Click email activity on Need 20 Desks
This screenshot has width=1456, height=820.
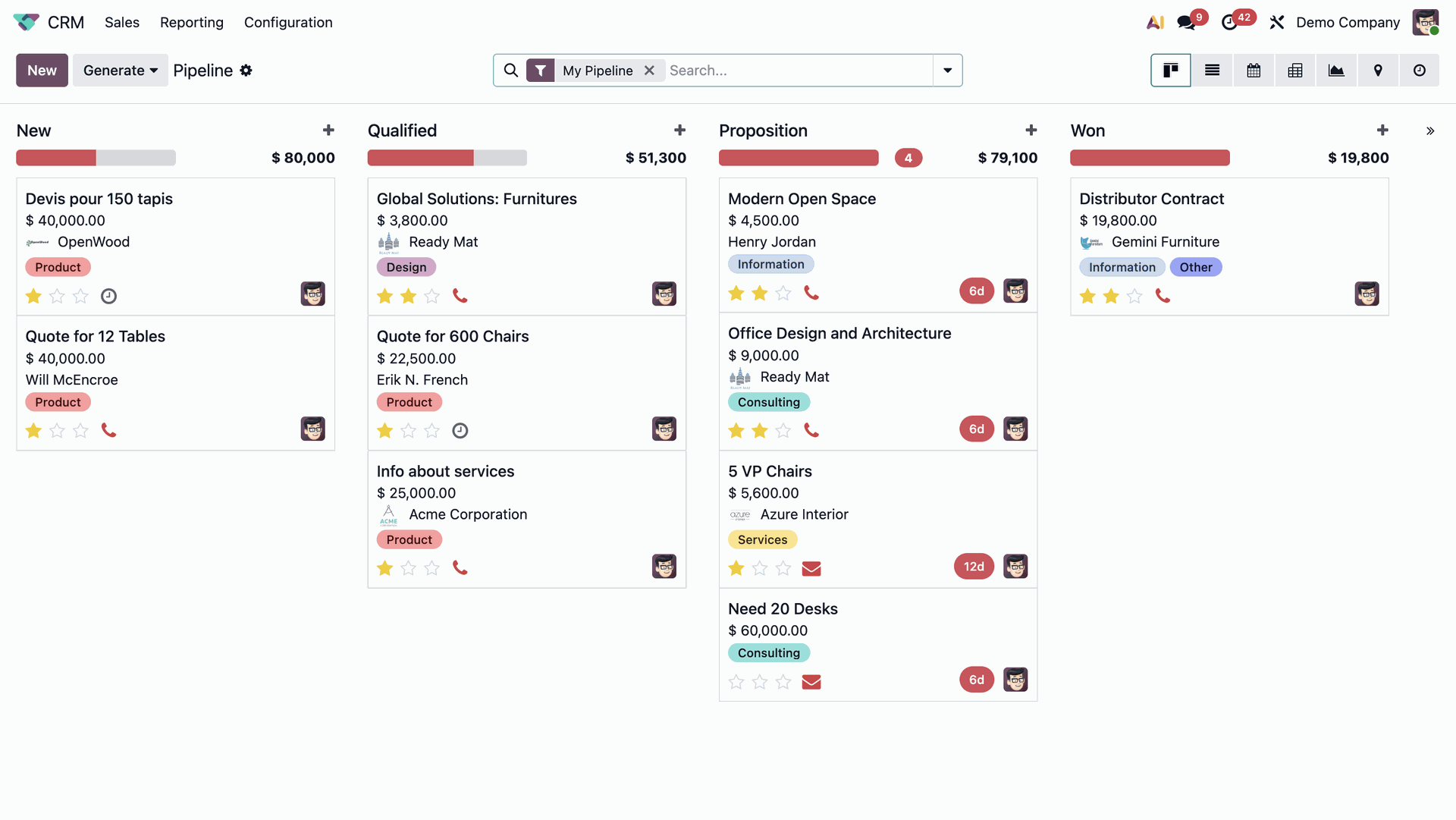coord(811,682)
